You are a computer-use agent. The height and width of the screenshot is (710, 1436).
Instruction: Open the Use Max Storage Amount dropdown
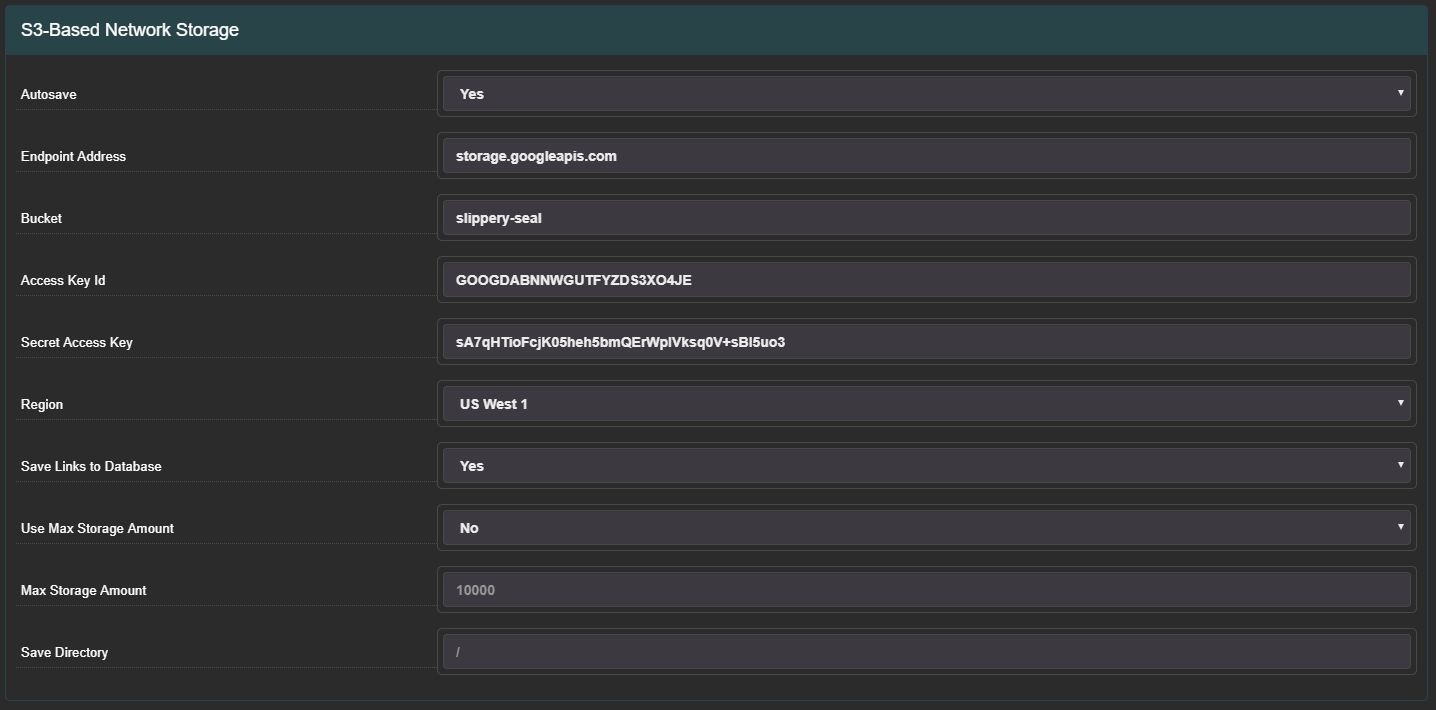tap(927, 528)
